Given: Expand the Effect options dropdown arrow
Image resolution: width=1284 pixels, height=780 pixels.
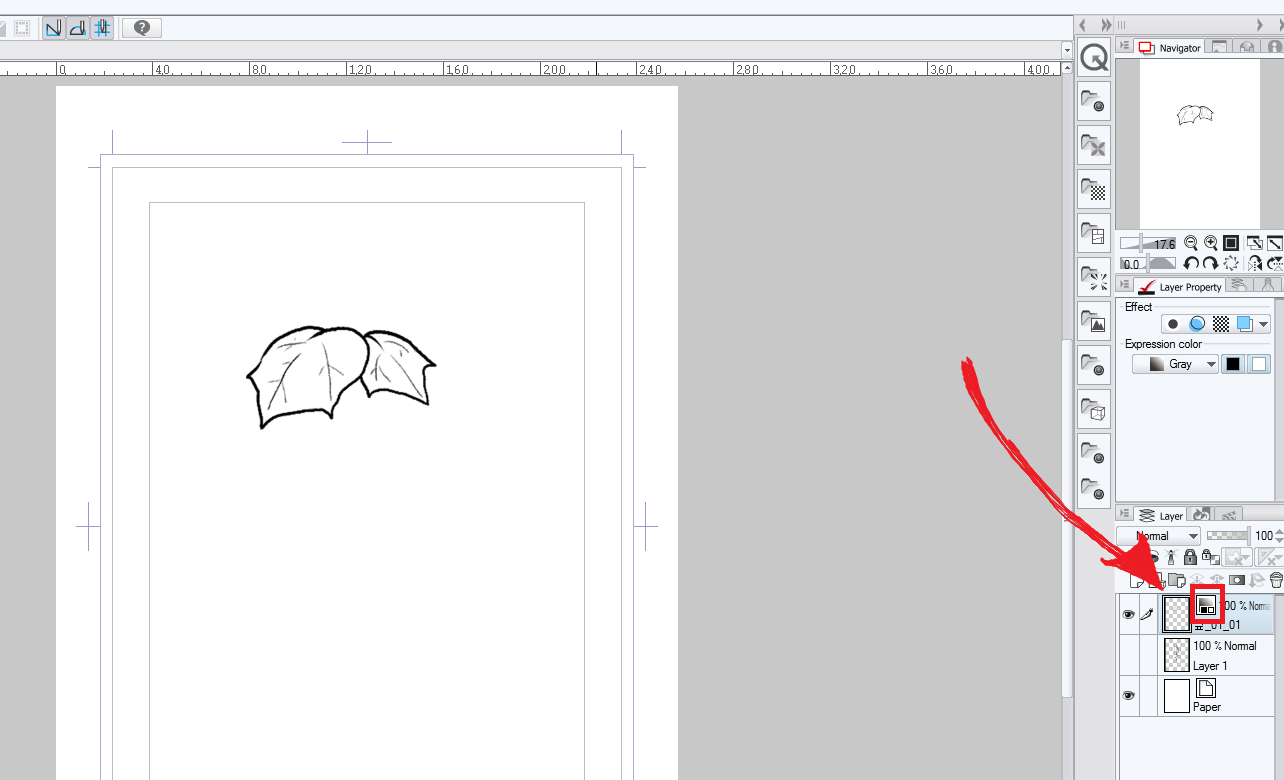Looking at the screenshot, I should [1264, 324].
